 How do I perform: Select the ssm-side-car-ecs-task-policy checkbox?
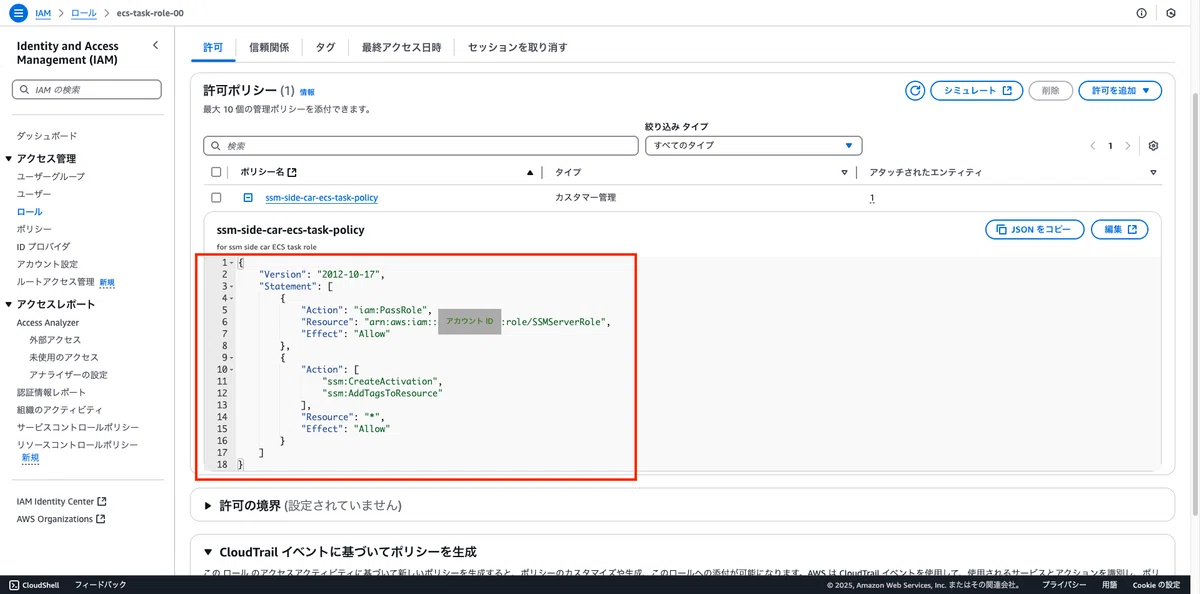tap(216, 198)
